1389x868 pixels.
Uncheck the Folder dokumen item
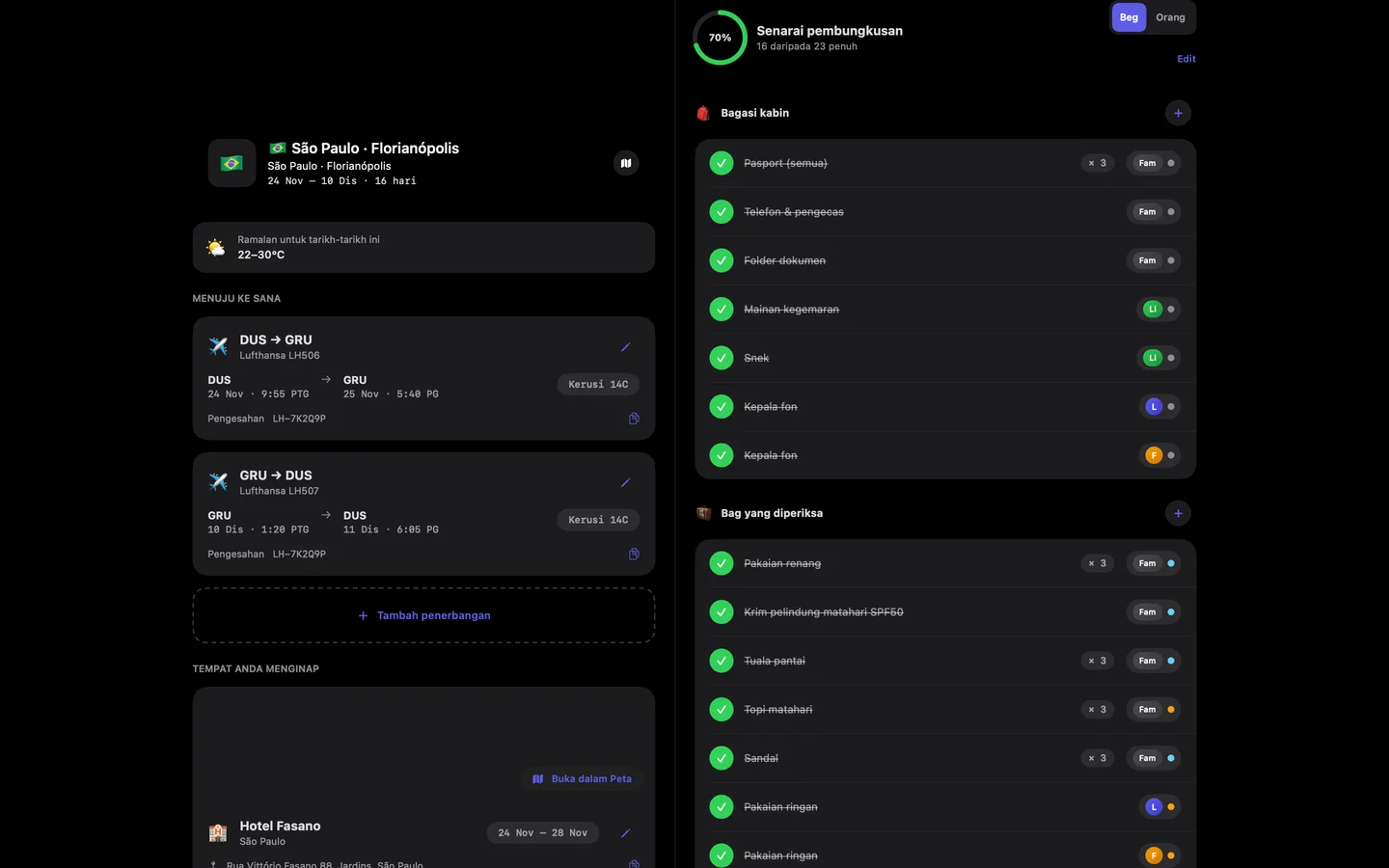[x=722, y=260]
